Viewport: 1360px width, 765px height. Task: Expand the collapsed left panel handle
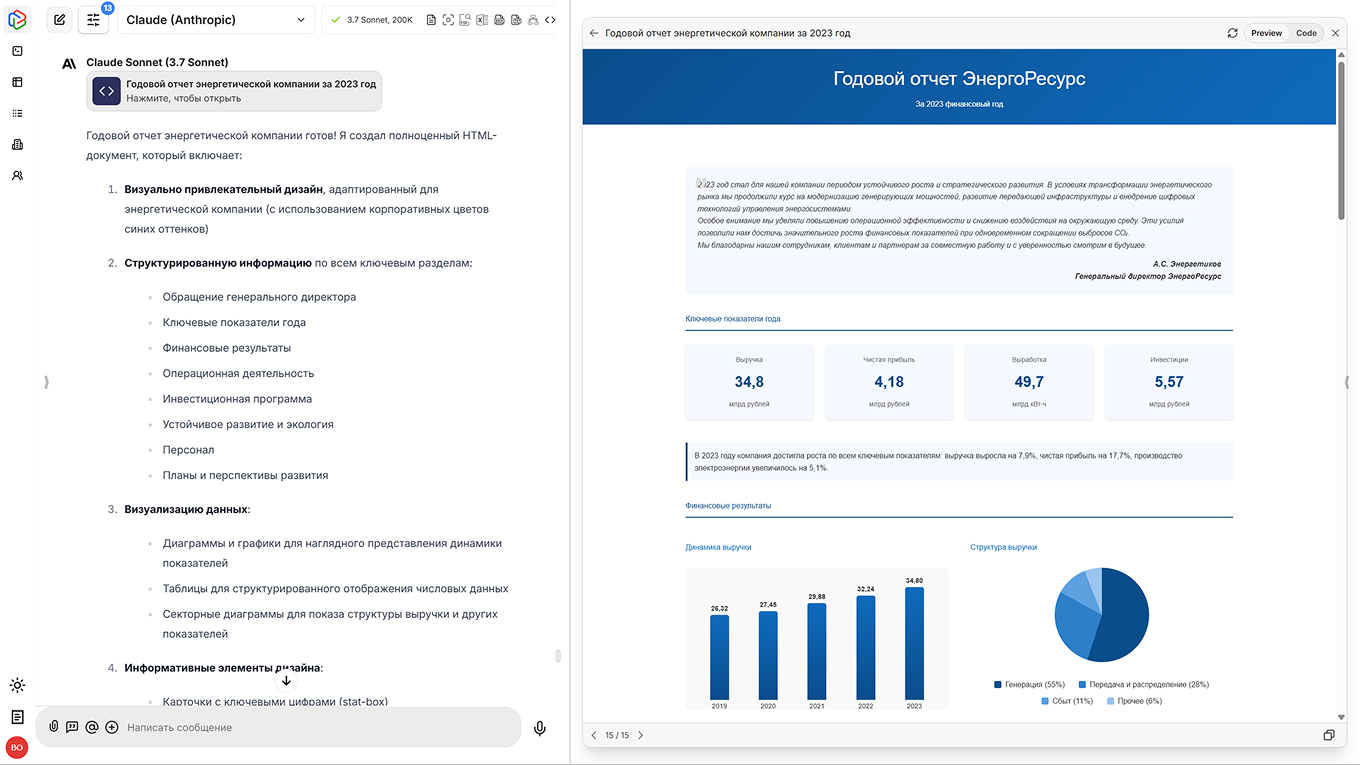click(x=46, y=382)
